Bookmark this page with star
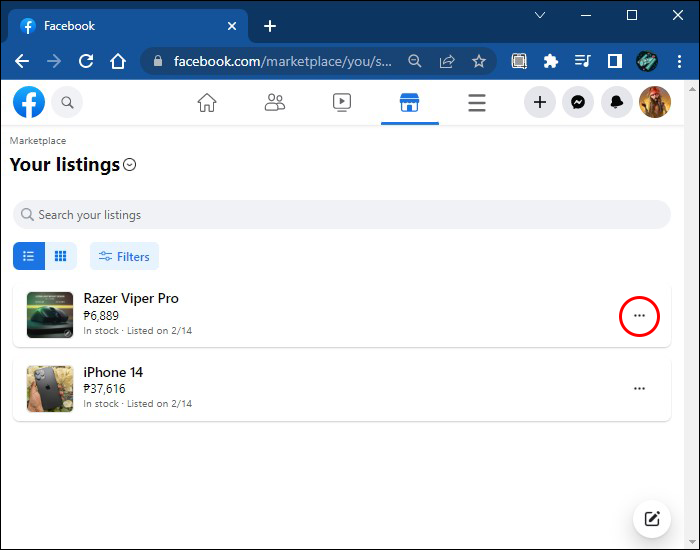Screen dimensions: 700x550 (x=479, y=61)
